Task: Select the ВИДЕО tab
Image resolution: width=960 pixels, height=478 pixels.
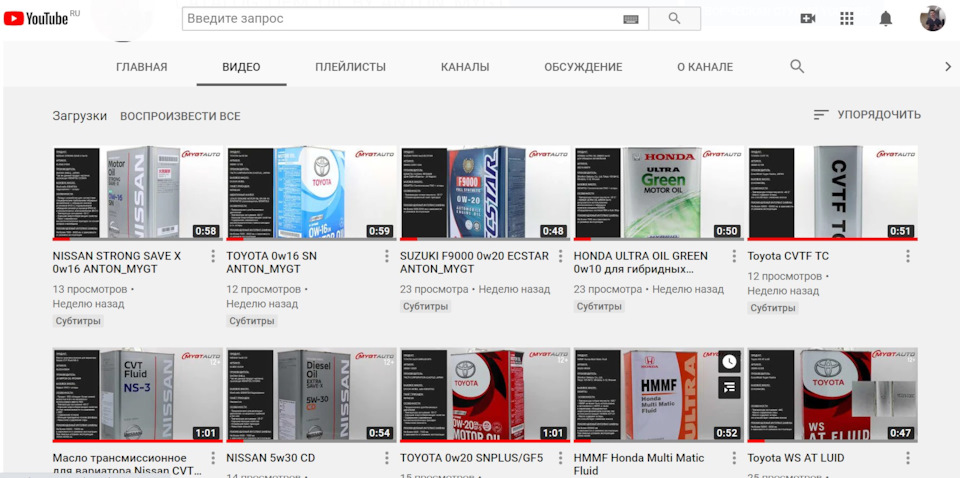Action: click(241, 67)
